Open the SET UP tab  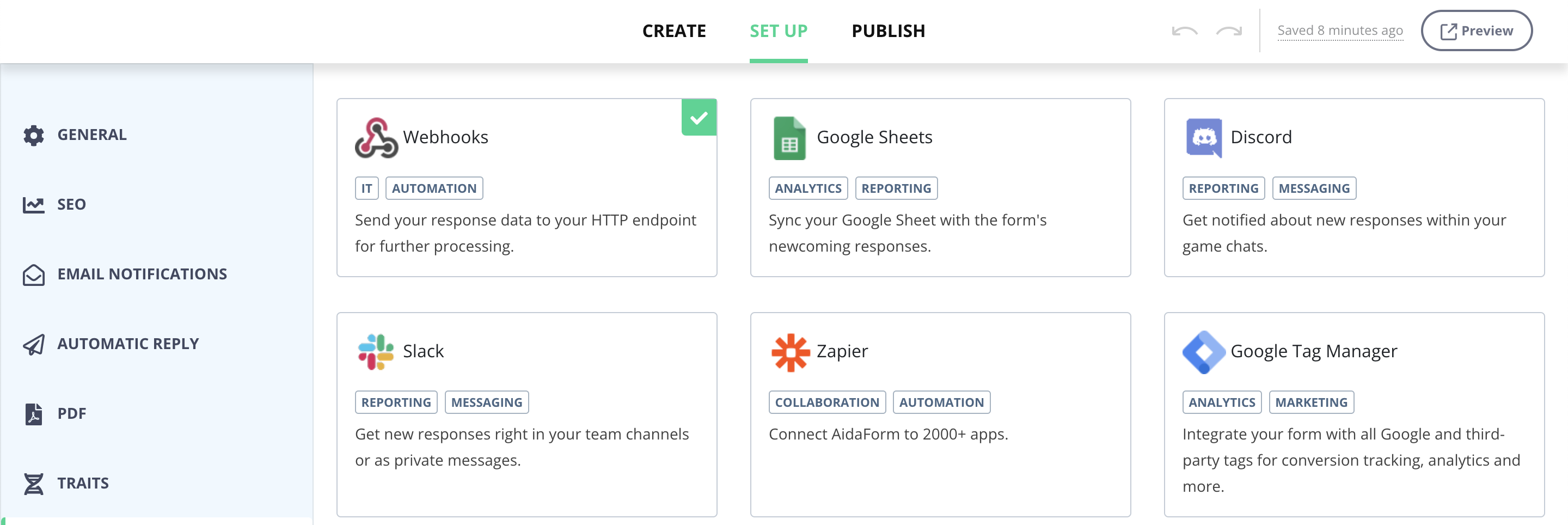coord(779,31)
